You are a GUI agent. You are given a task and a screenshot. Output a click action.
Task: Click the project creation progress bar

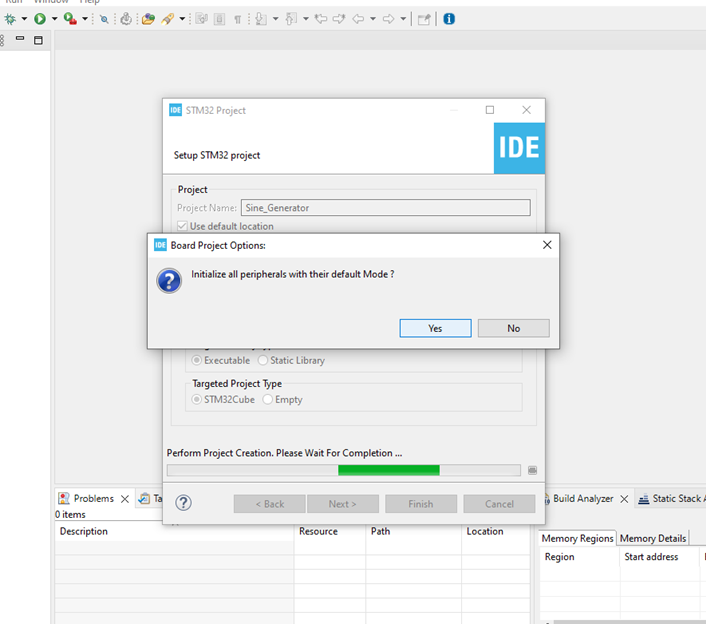tap(344, 470)
